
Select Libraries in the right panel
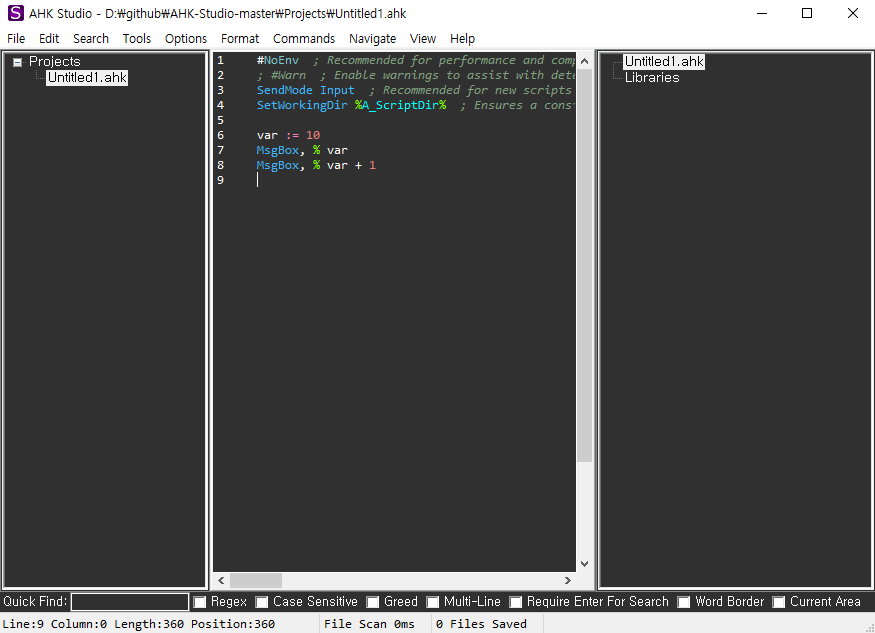pos(651,77)
